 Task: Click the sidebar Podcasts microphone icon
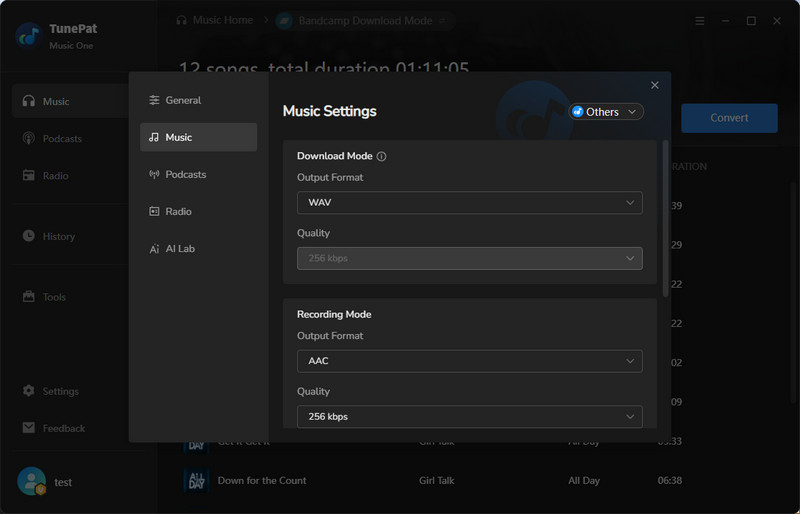click(29, 138)
